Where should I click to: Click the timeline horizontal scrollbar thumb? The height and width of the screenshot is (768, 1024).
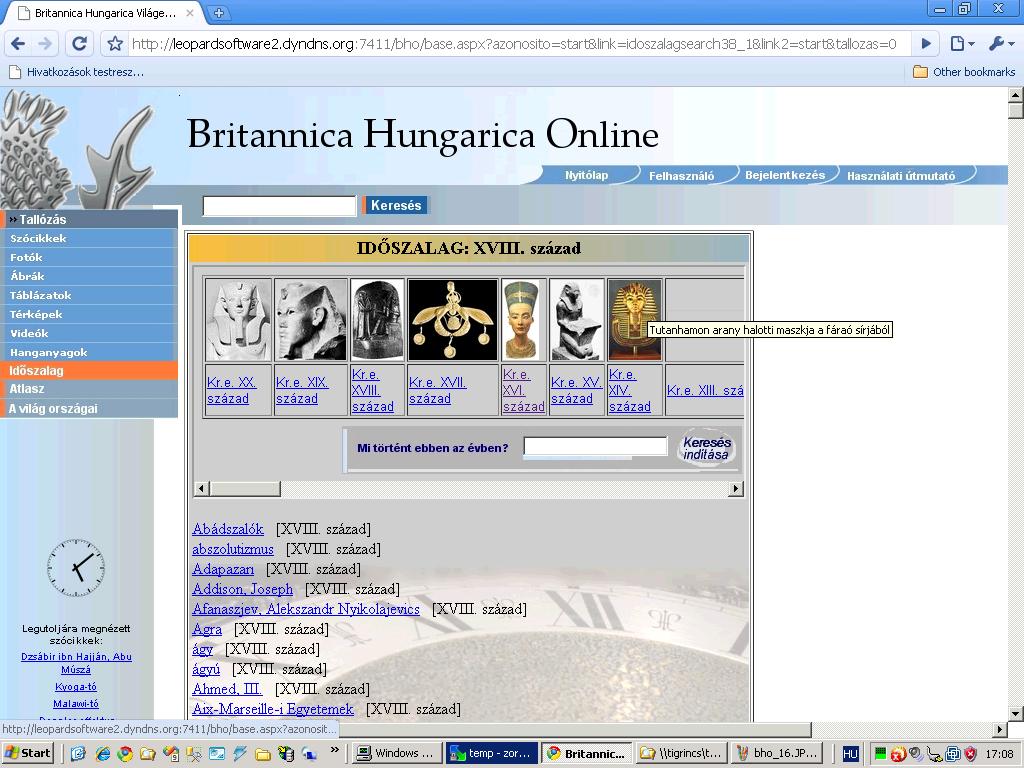[x=245, y=488]
